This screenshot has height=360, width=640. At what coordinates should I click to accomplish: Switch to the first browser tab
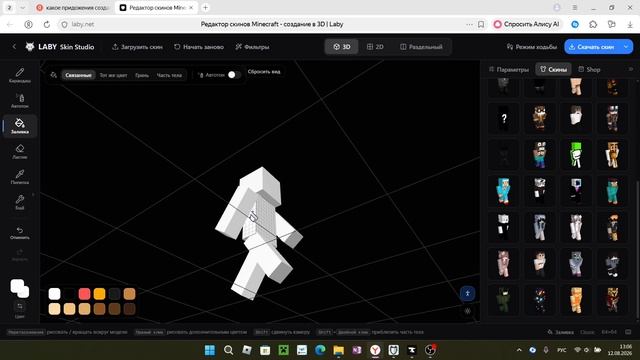pyautogui.click(x=73, y=7)
